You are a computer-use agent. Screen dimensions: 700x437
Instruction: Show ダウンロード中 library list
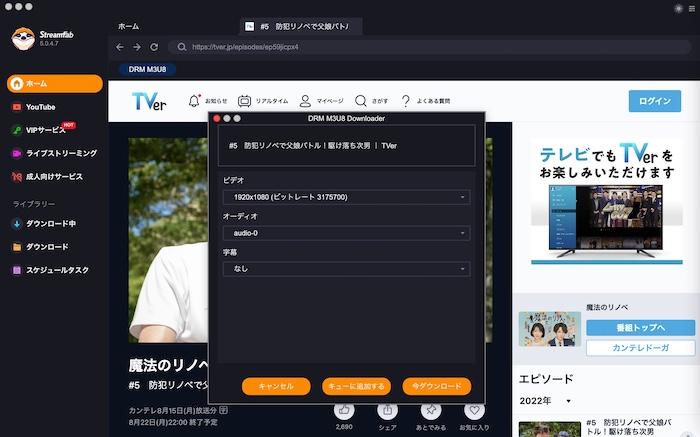coord(44,224)
